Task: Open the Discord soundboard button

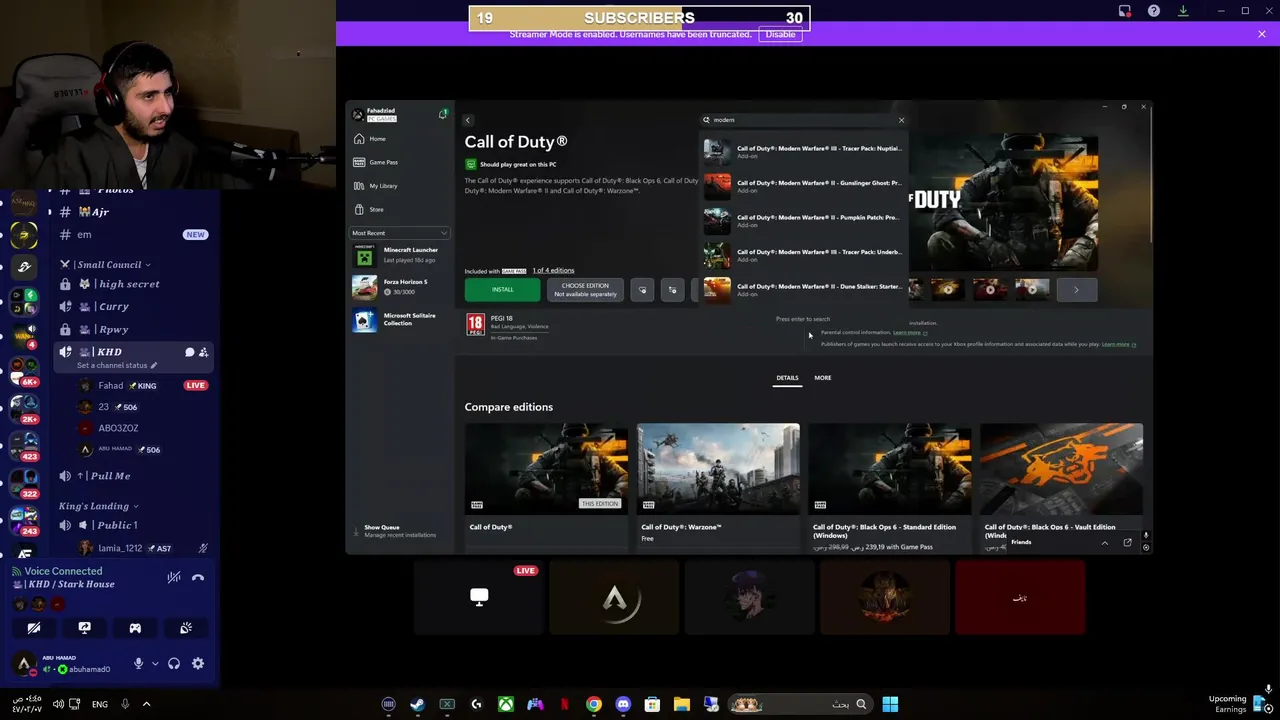Action: pos(186,628)
